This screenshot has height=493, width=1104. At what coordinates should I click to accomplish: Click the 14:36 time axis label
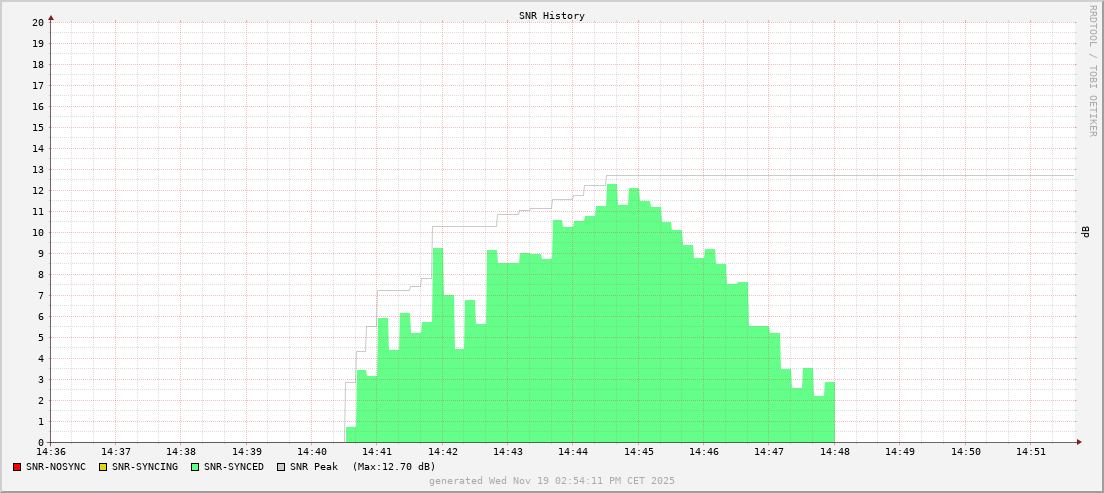pos(51,452)
